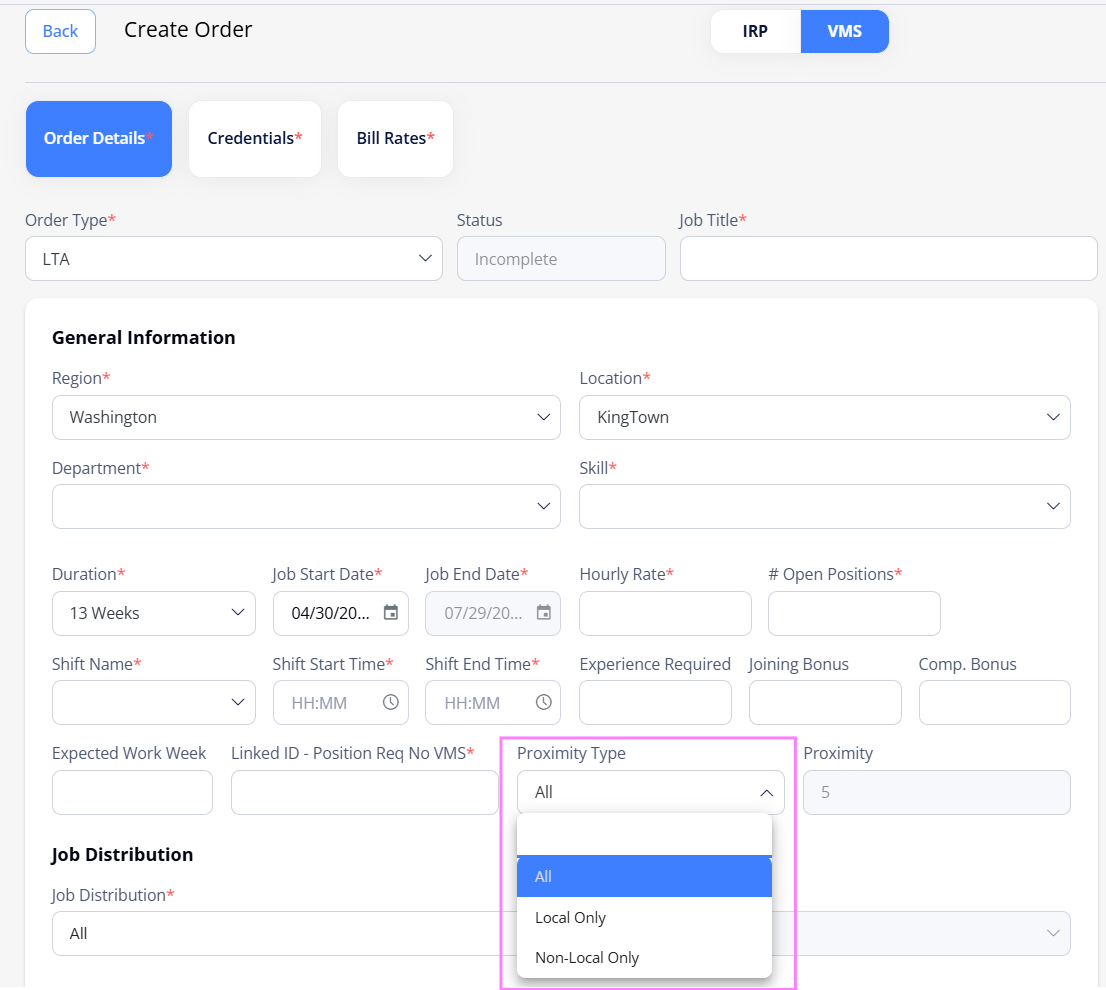The height and width of the screenshot is (990, 1106).
Task: Open the Region dropdown showing Washington
Action: point(306,417)
